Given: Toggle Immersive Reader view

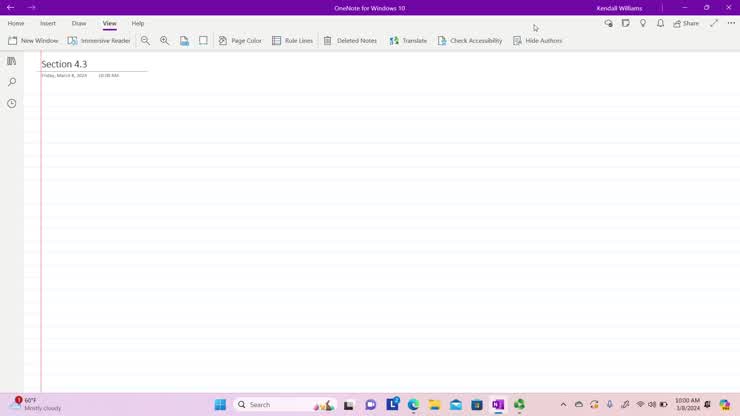Looking at the screenshot, I should click(99, 41).
